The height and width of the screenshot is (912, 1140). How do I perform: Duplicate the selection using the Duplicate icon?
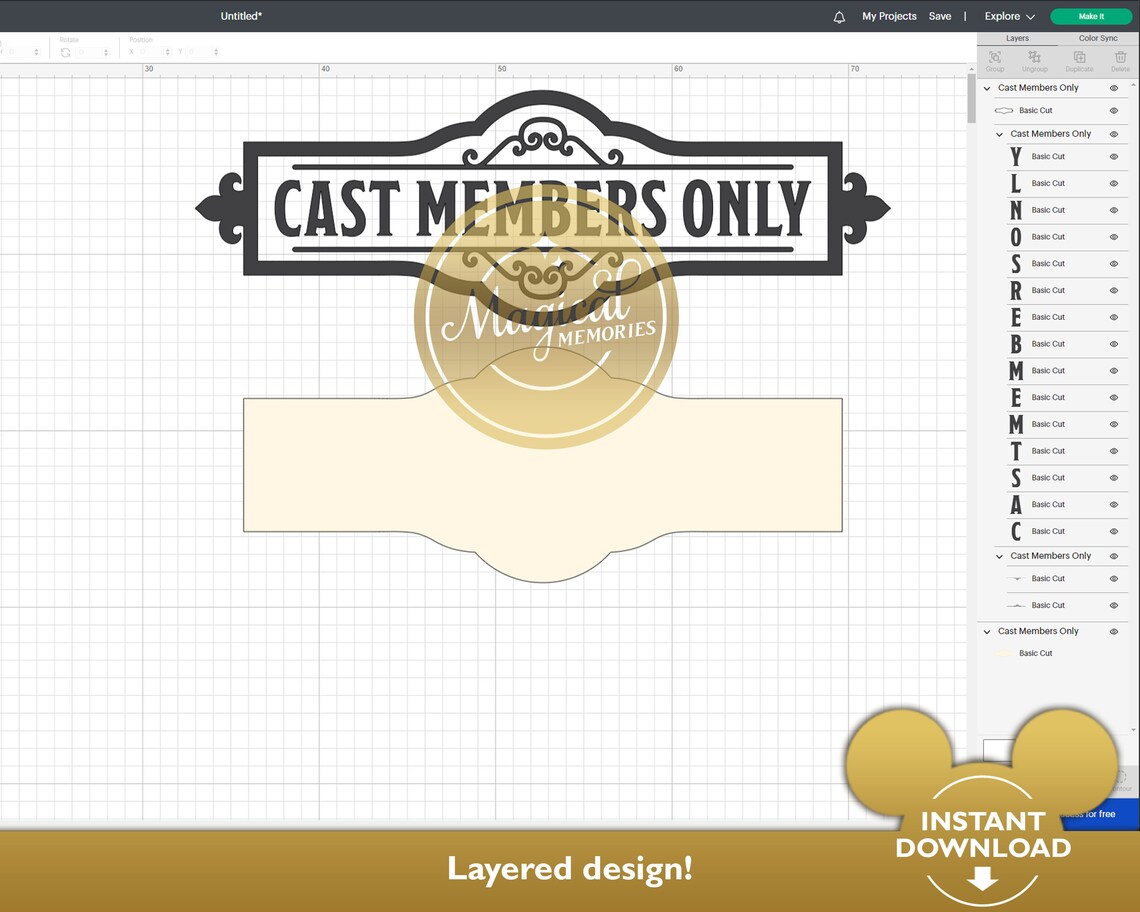[x=1080, y=56]
